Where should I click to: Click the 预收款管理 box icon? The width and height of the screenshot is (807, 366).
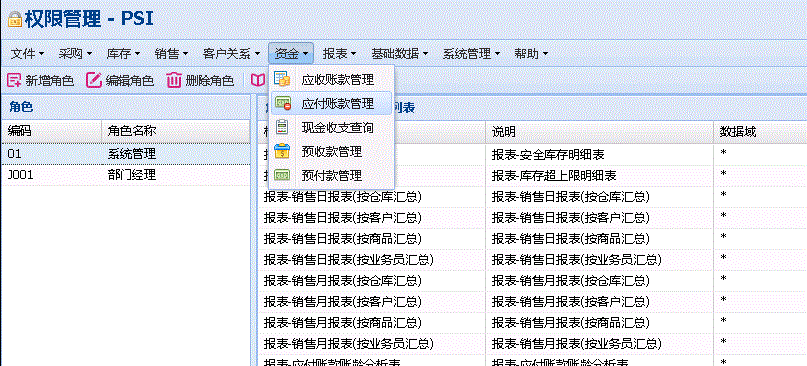(x=282, y=151)
